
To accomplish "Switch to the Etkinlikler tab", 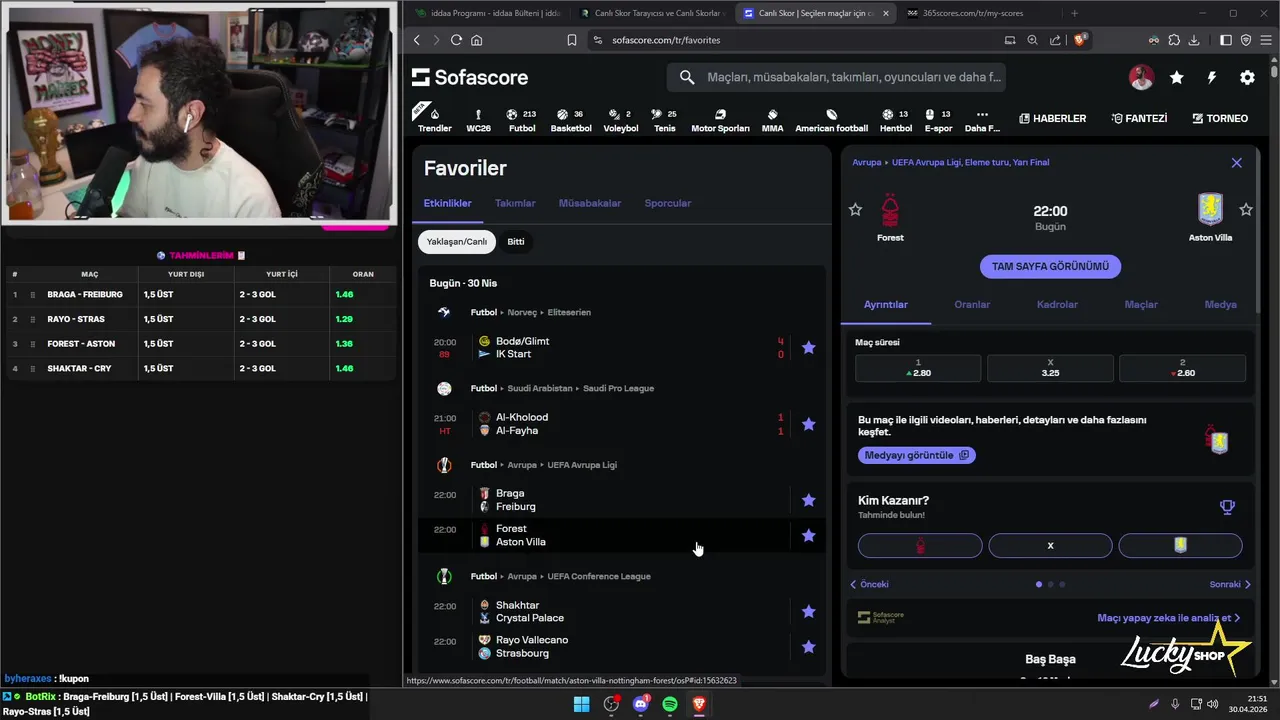I will coord(447,203).
